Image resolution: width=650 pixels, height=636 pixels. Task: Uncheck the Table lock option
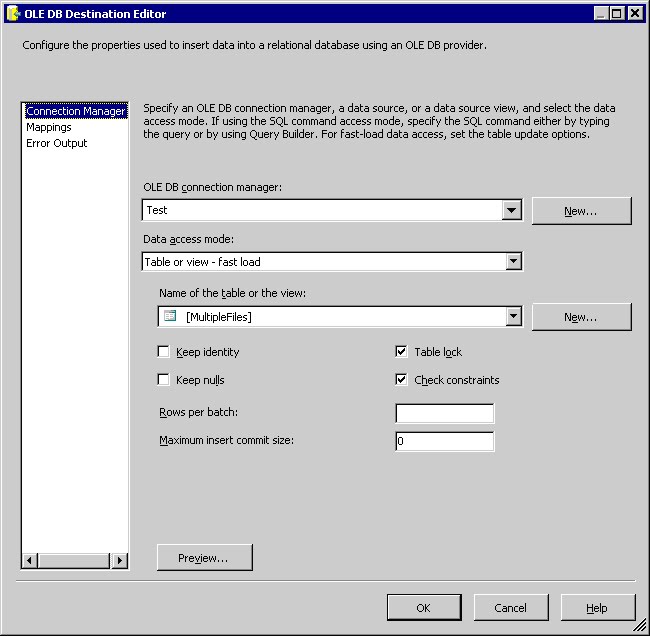click(401, 352)
